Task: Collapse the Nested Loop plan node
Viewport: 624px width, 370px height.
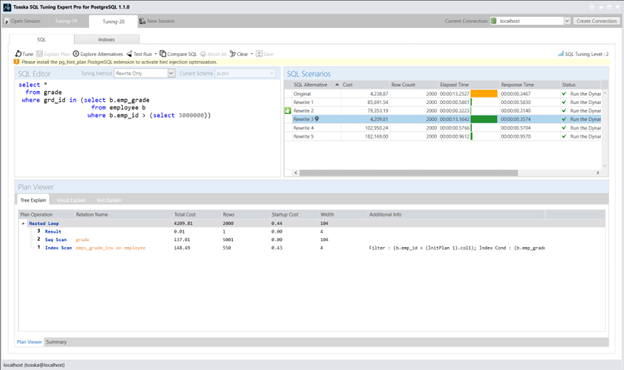Action: point(23,223)
